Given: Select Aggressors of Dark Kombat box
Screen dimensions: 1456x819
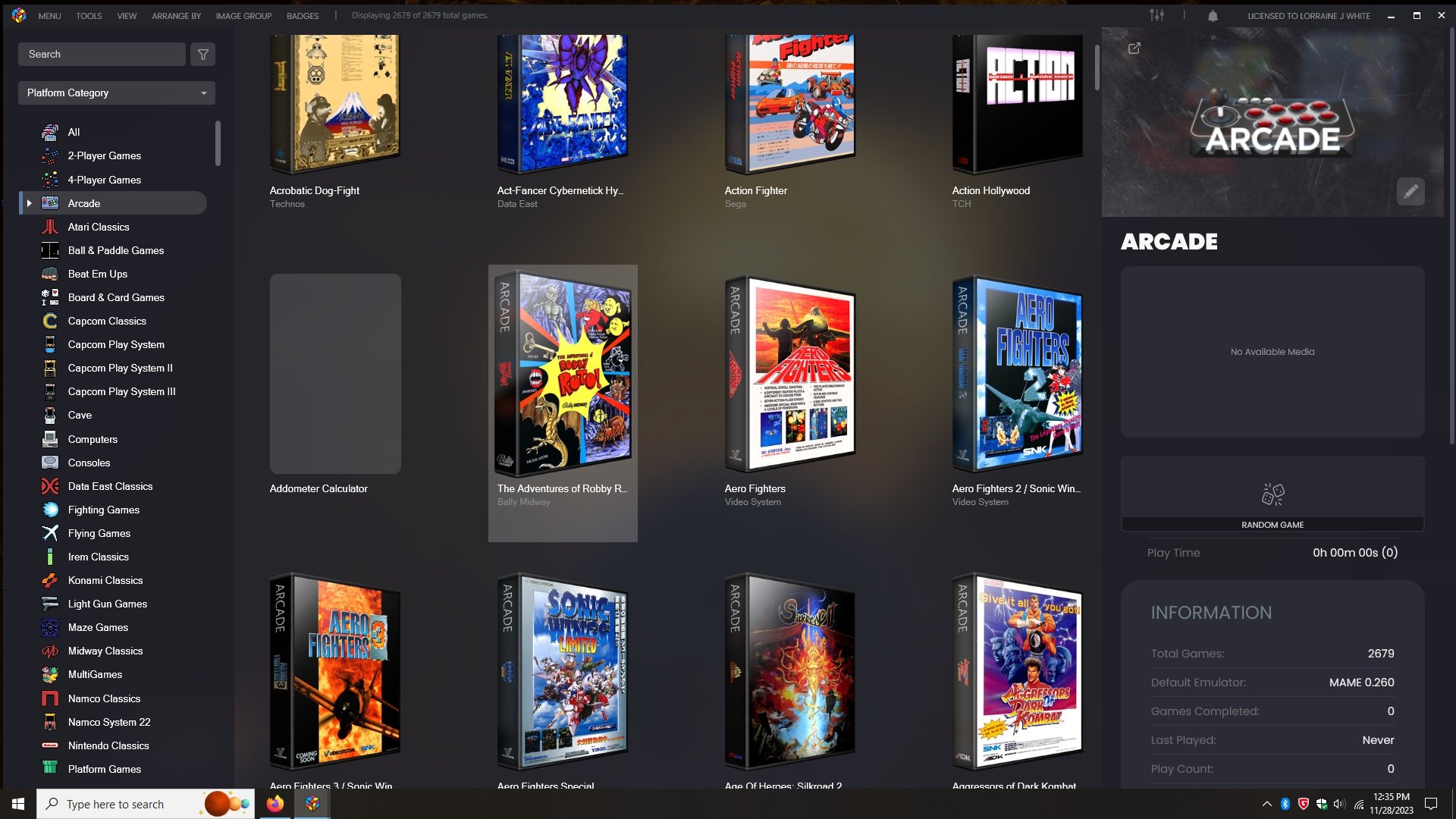Looking at the screenshot, I should click(x=1018, y=672).
